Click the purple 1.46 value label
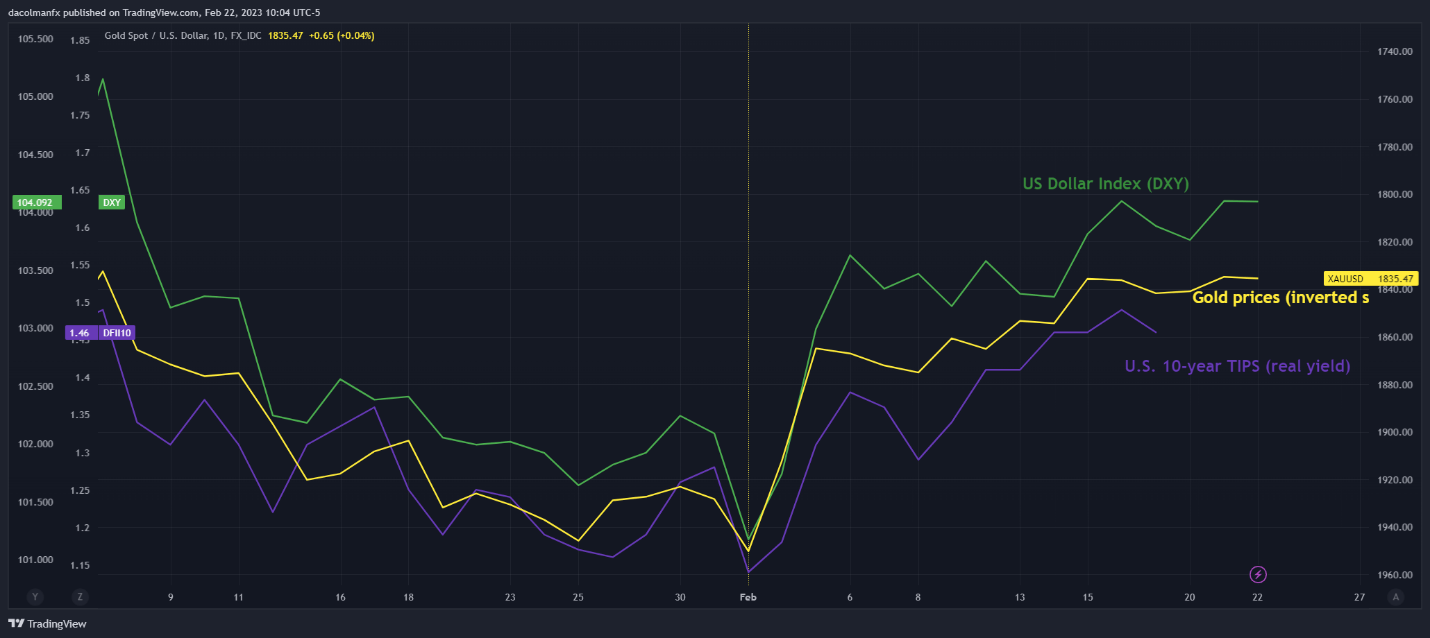Viewport: 1430px width, 638px height. point(80,332)
